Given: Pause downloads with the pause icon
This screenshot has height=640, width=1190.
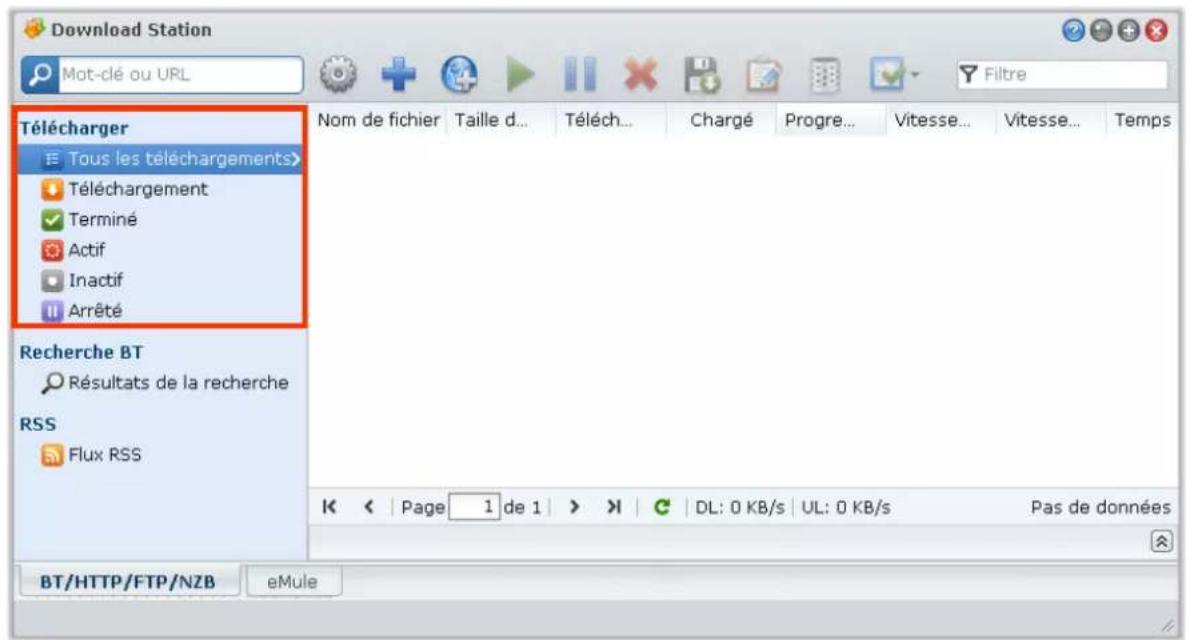Looking at the screenshot, I should (x=581, y=74).
